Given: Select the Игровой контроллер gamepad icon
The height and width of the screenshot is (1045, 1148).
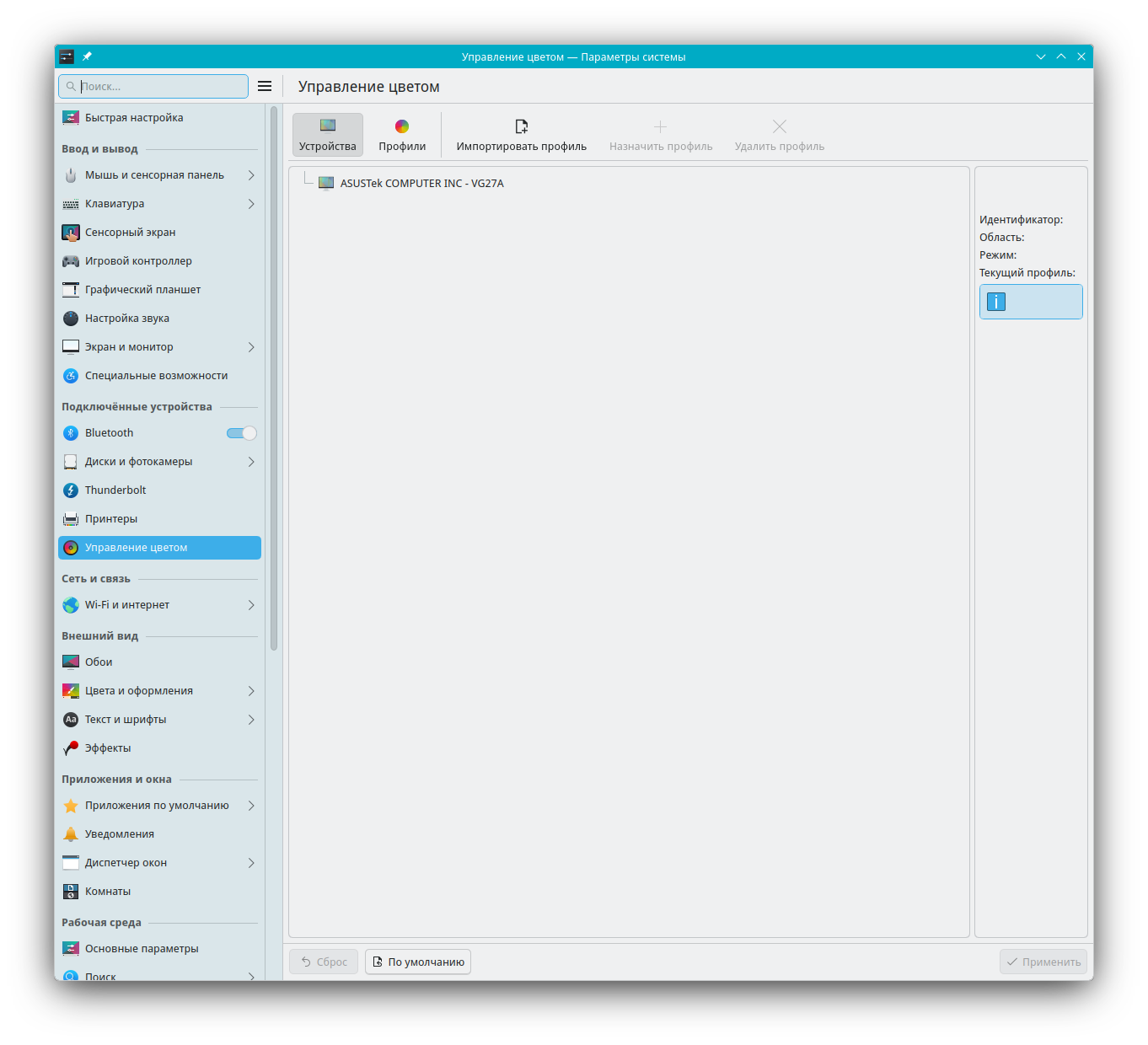Looking at the screenshot, I should pyautogui.click(x=71, y=261).
